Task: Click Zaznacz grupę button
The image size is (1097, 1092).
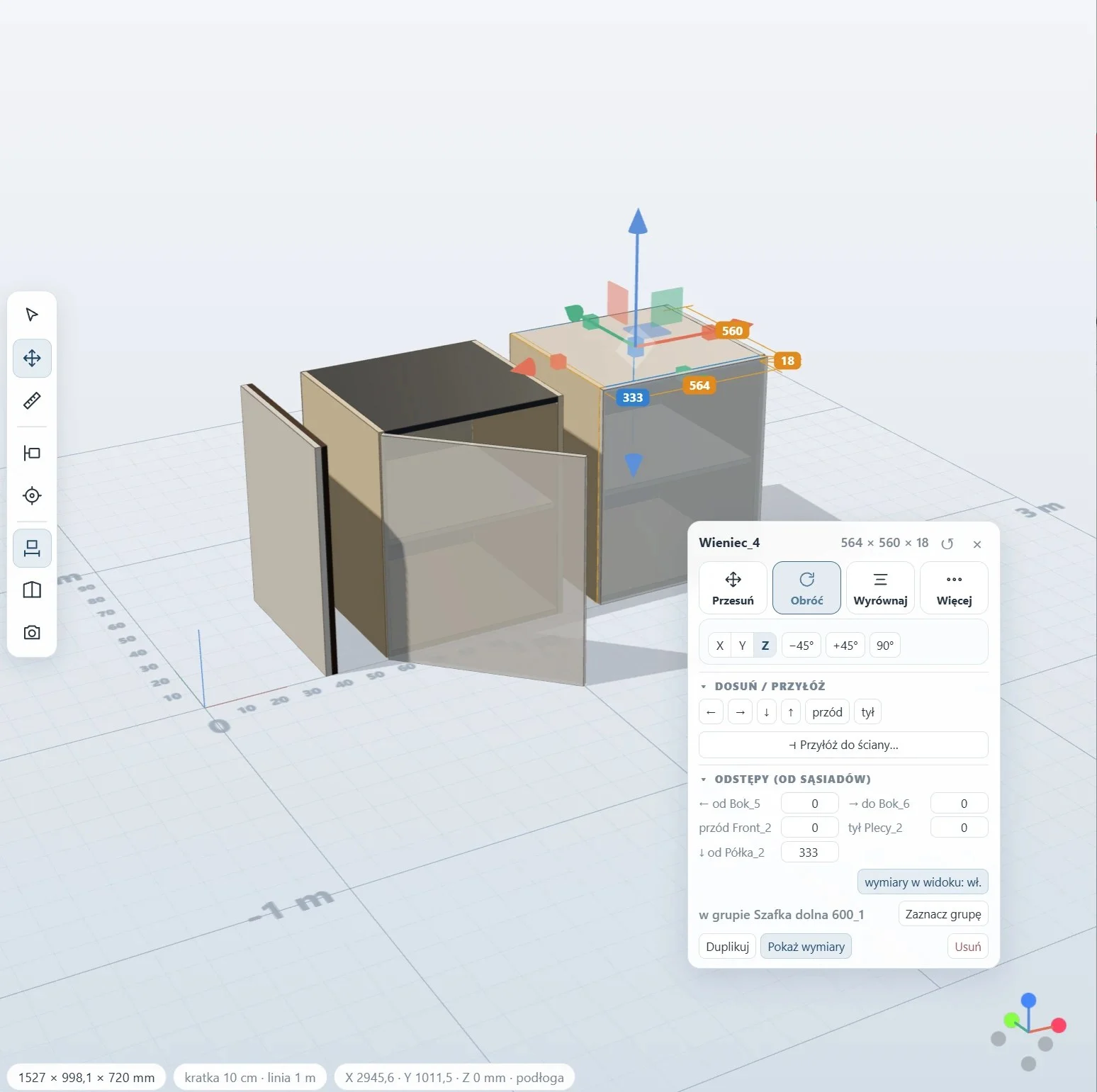Action: pyautogui.click(x=943, y=914)
